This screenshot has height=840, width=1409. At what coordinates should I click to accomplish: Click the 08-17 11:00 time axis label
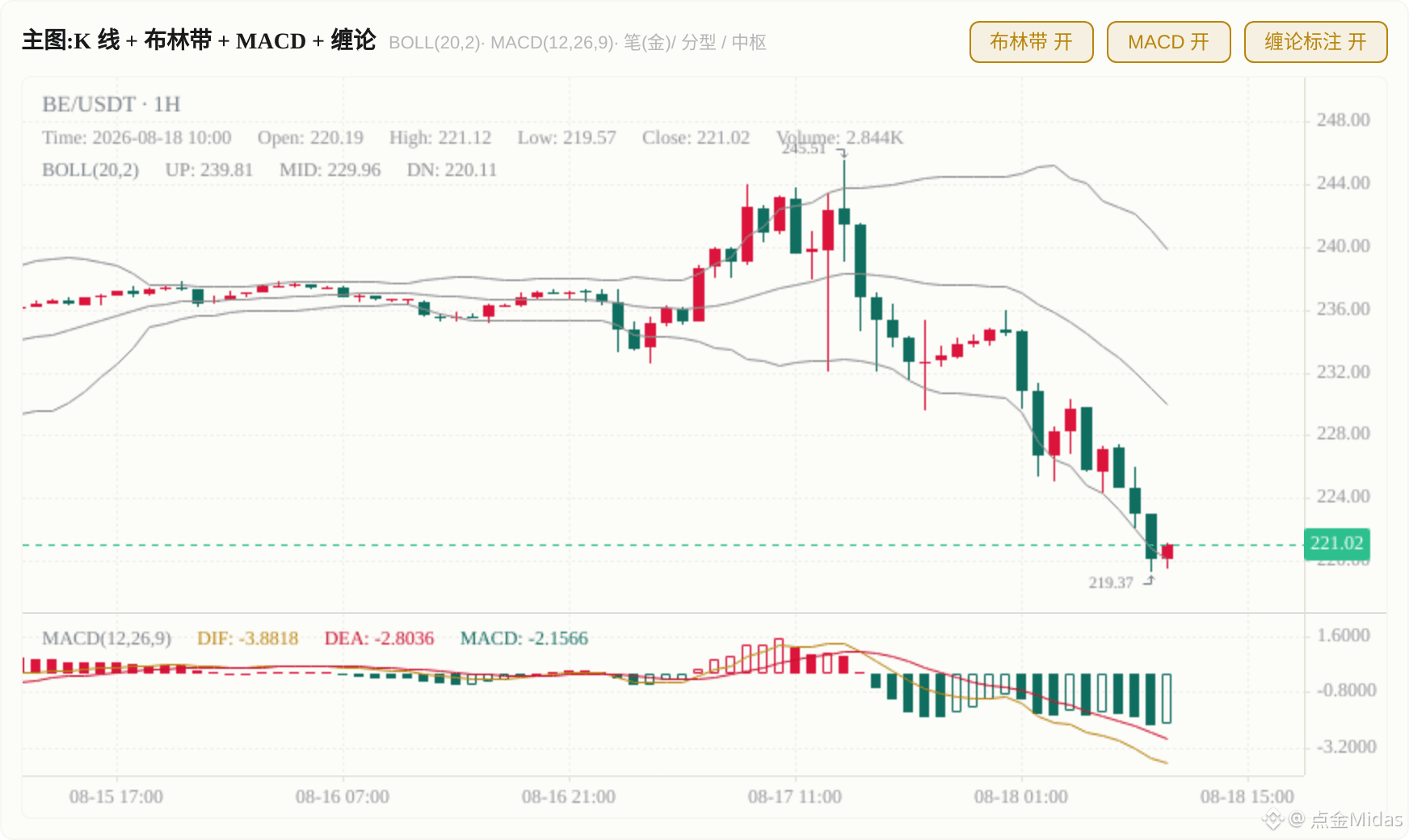[x=795, y=797]
